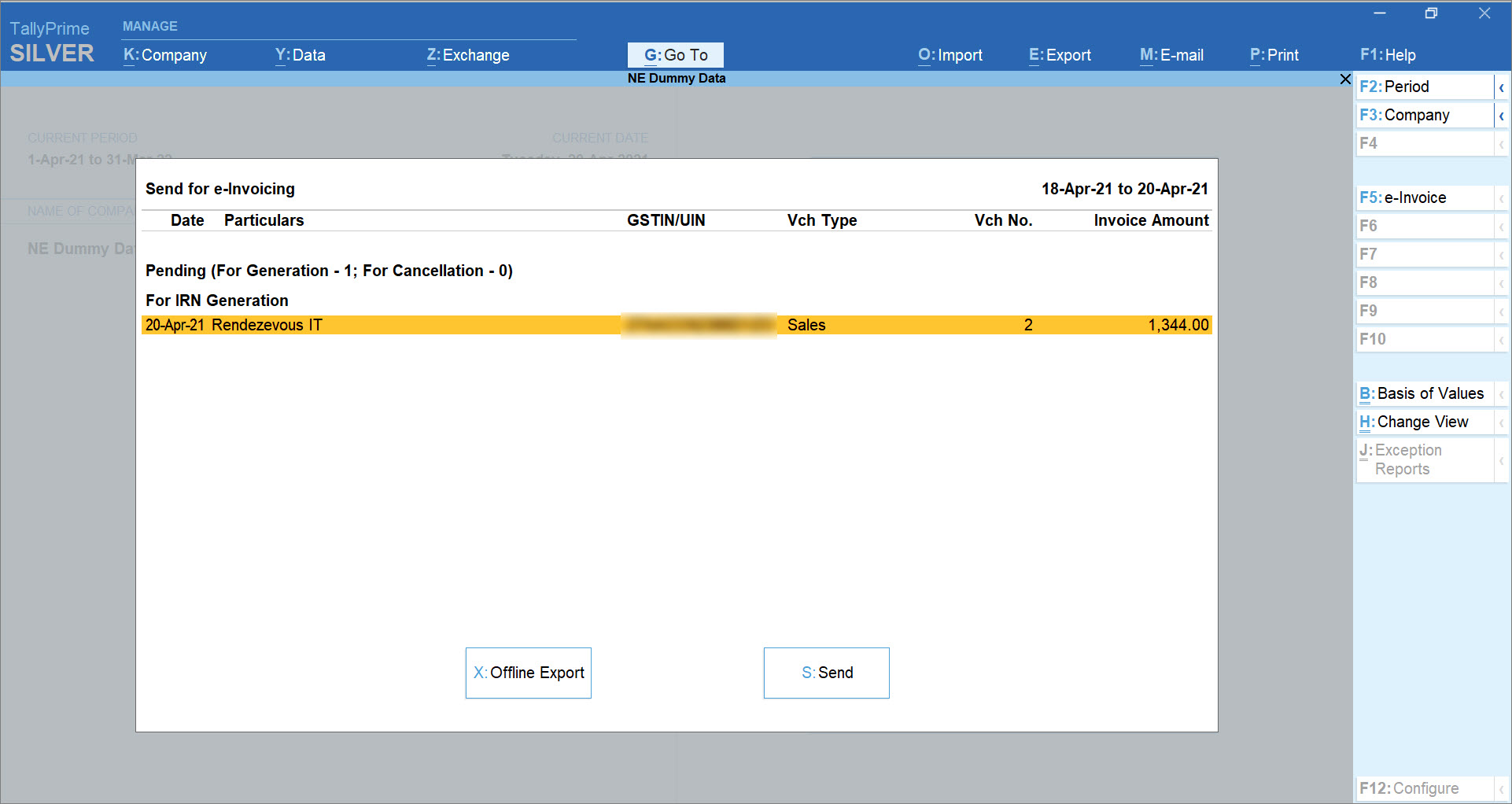
Task: Click the F10 side button
Action: click(x=1425, y=339)
